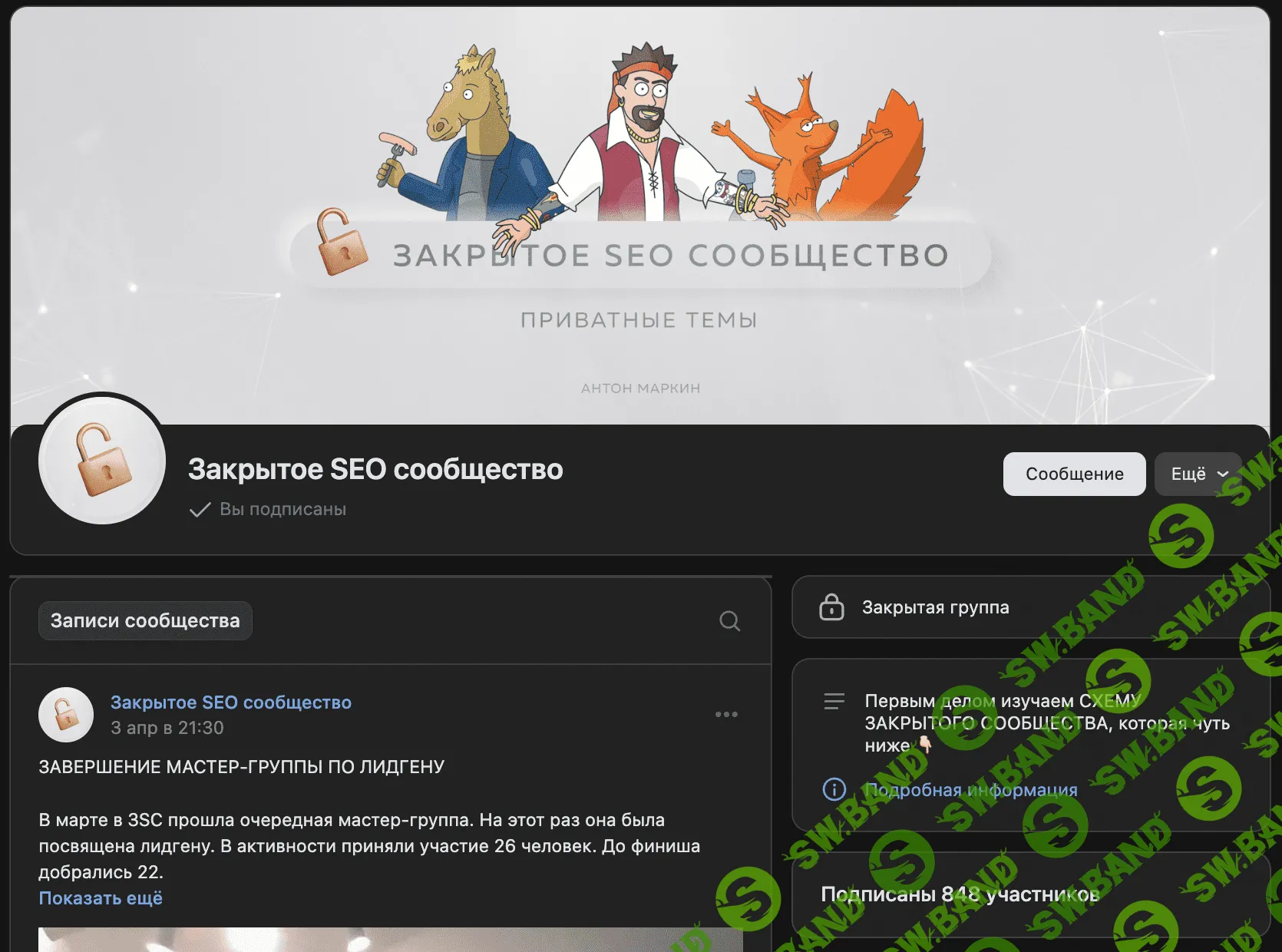Open the Подробная информация link
Image resolution: width=1282 pixels, height=952 pixels.
click(970, 789)
